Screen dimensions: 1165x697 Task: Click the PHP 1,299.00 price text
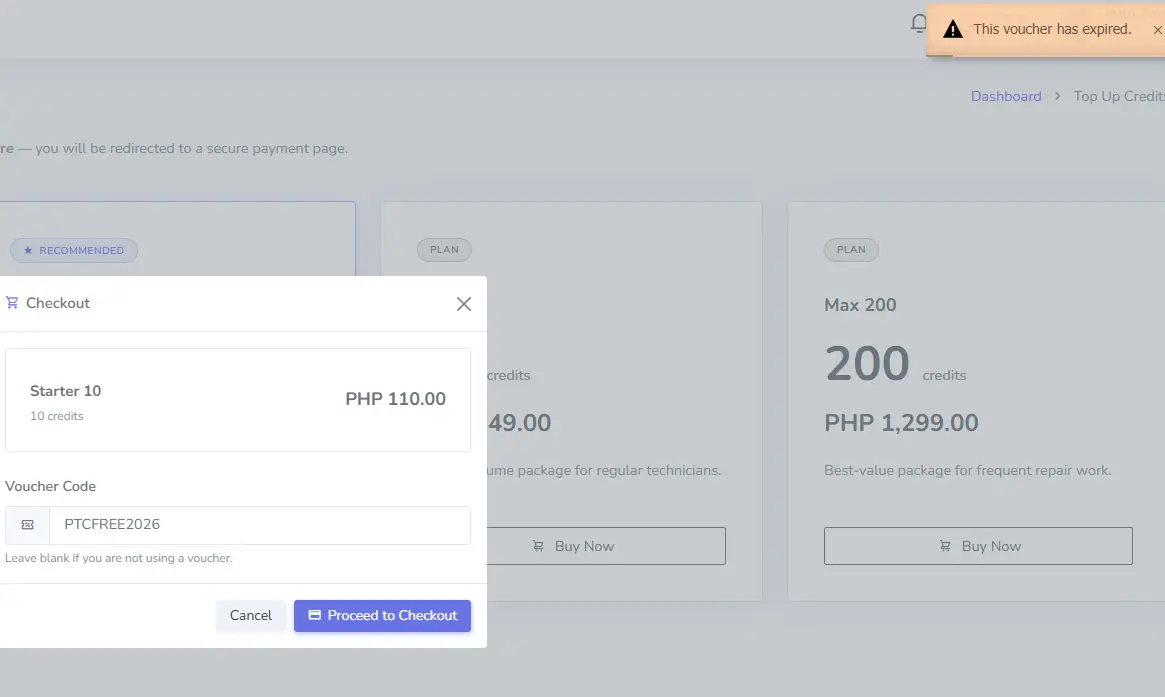(901, 423)
